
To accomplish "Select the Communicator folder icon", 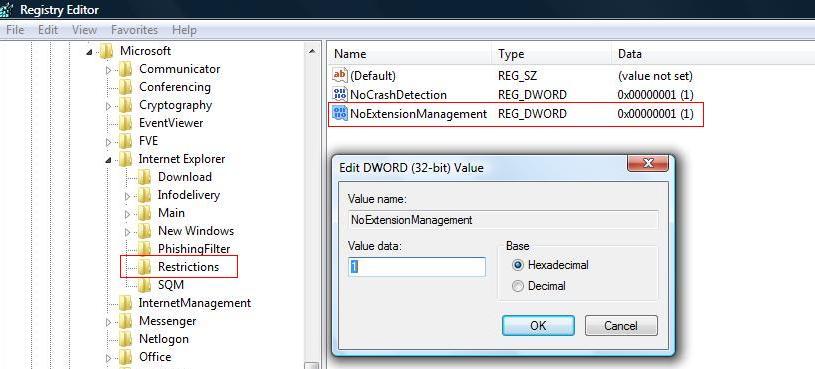I will point(125,69).
